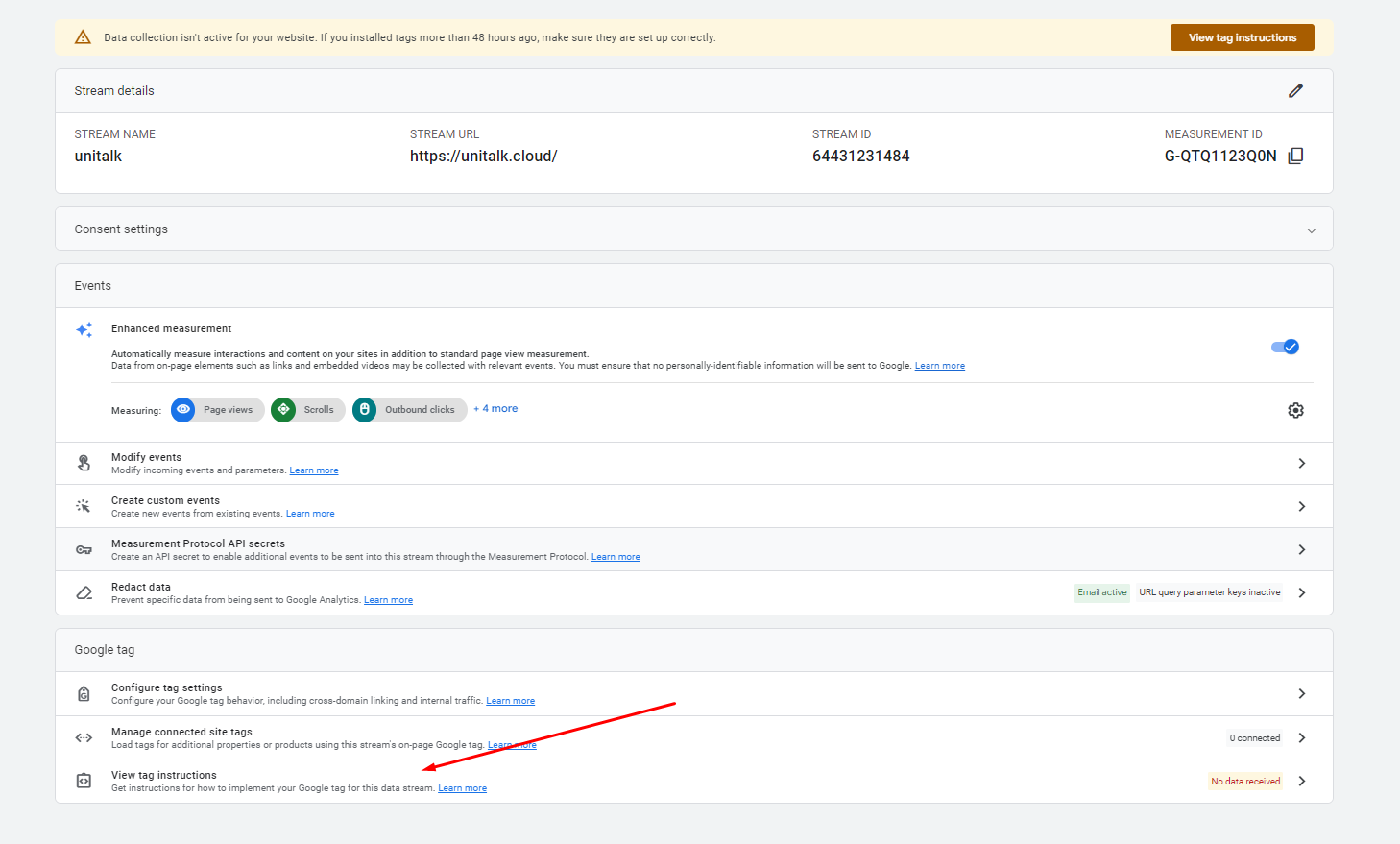Viewport: 1400px width, 844px height.
Task: Click the 'No data received' status badge
Action: click(1245, 781)
